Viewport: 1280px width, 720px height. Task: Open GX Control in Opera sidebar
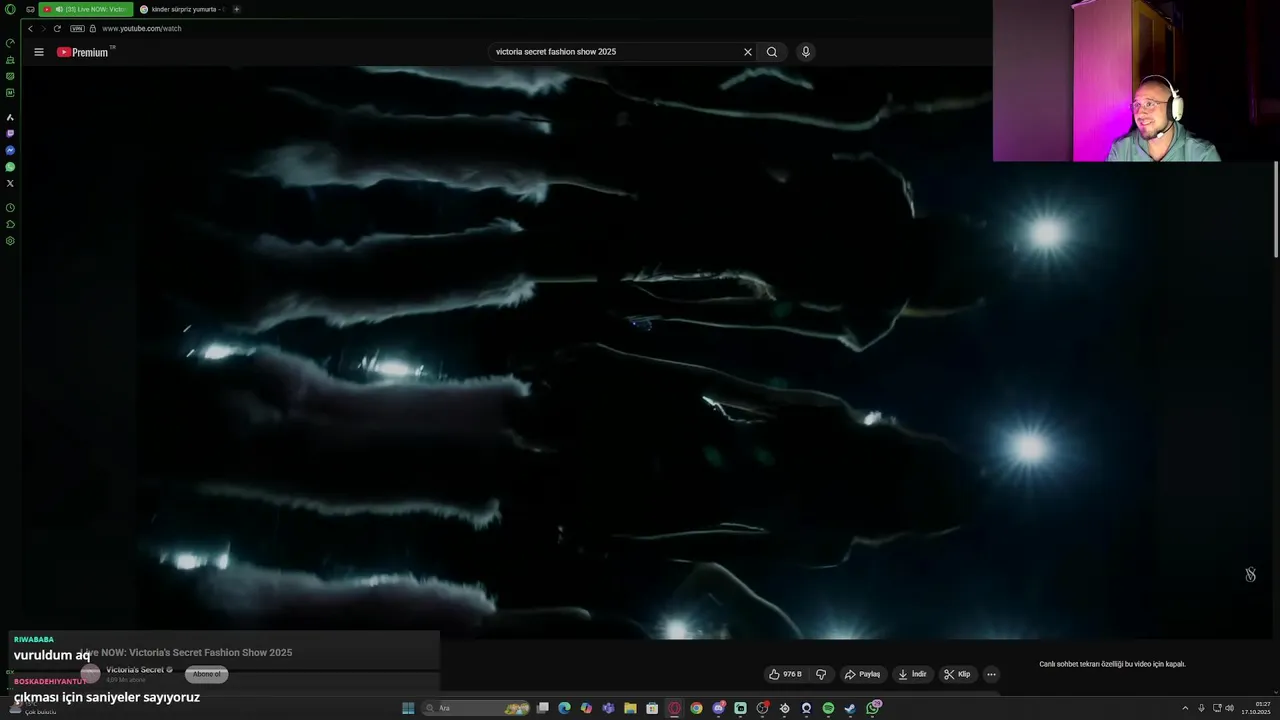tap(10, 43)
